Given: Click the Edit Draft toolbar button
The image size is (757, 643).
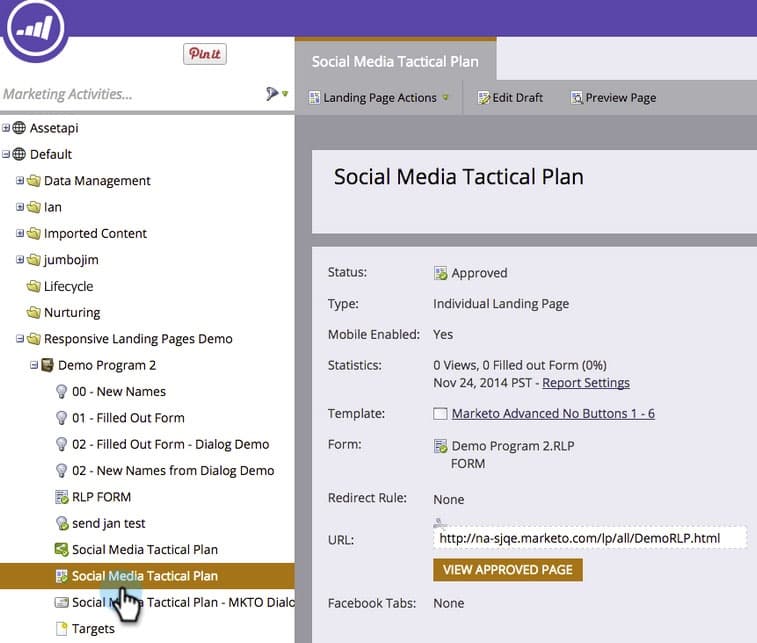Looking at the screenshot, I should tap(510, 98).
